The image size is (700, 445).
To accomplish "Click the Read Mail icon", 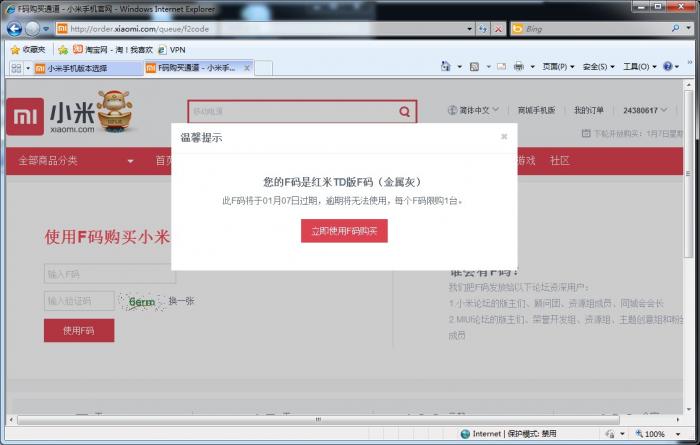I will coord(502,67).
